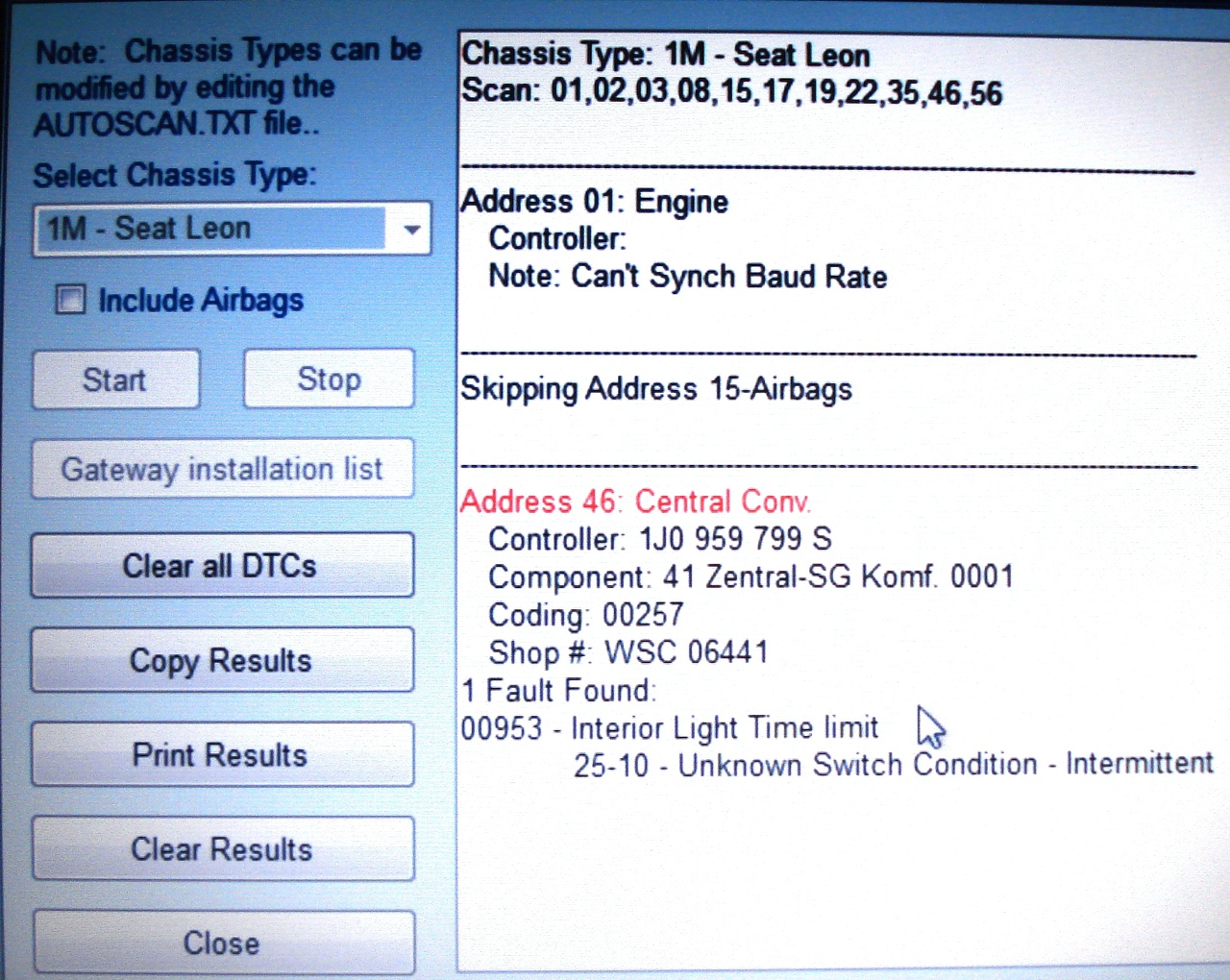This screenshot has width=1230, height=980.
Task: Open the Select Chassis Type dropdown arrow
Action: pos(410,230)
